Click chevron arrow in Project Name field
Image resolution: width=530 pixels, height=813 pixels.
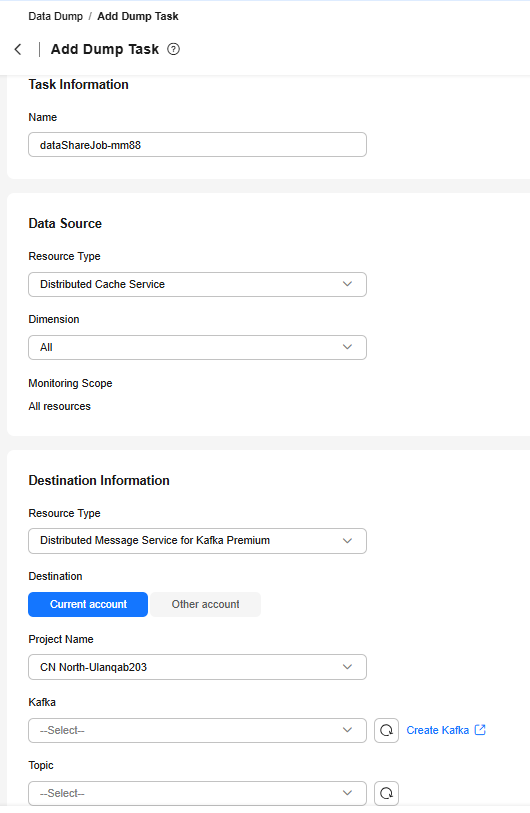click(x=347, y=667)
